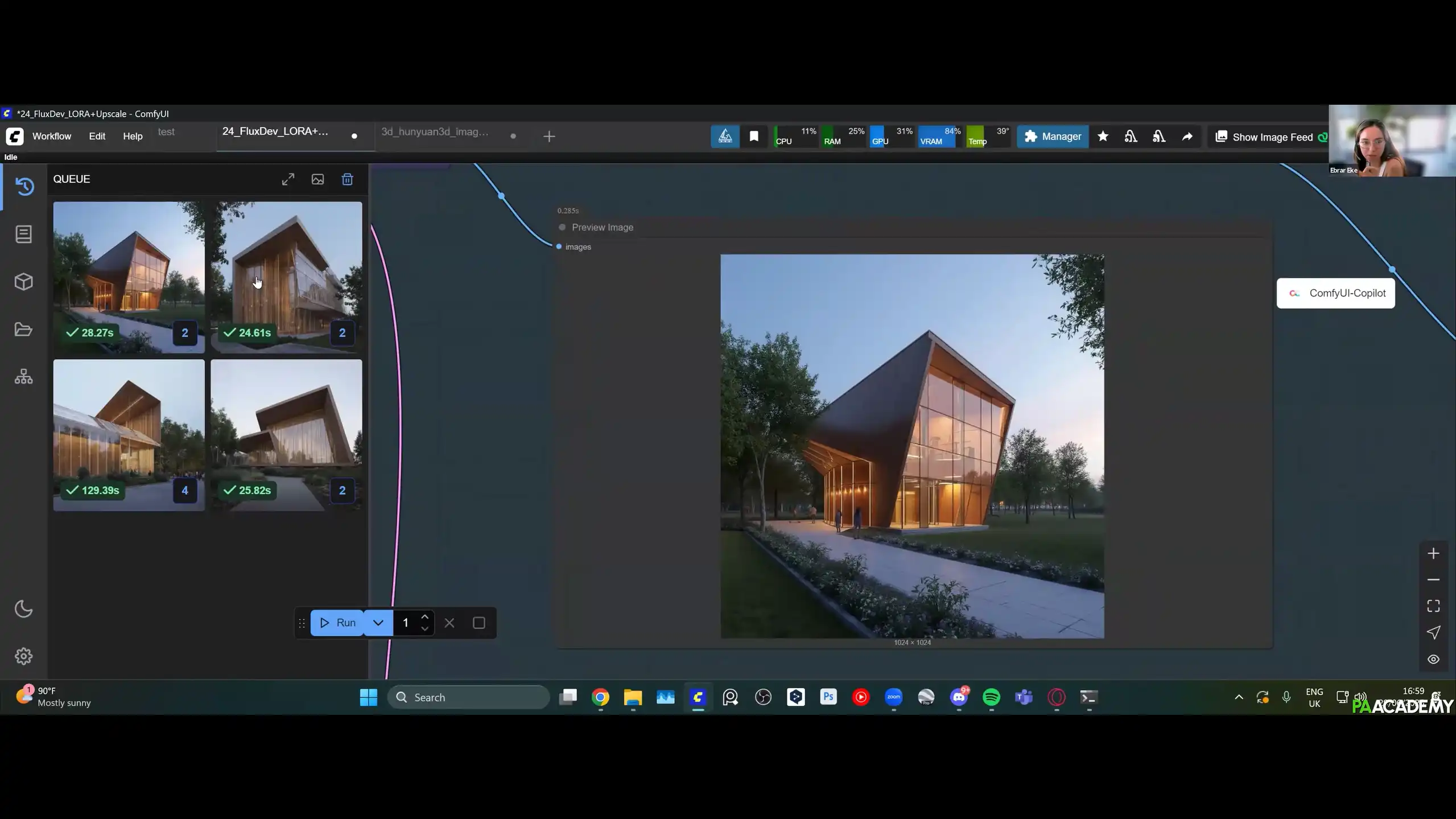1456x819 pixels.
Task: Open the Manager button
Action: click(x=1053, y=137)
